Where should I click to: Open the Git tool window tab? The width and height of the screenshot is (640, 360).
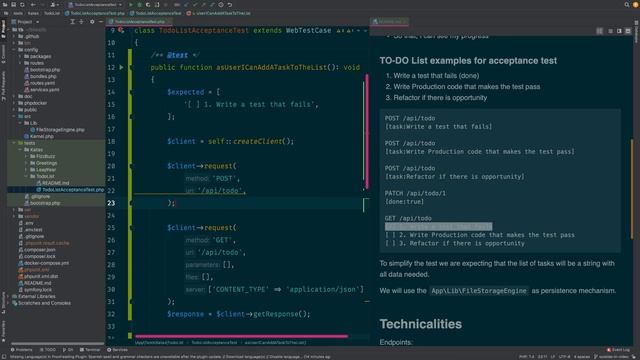tap(68, 350)
